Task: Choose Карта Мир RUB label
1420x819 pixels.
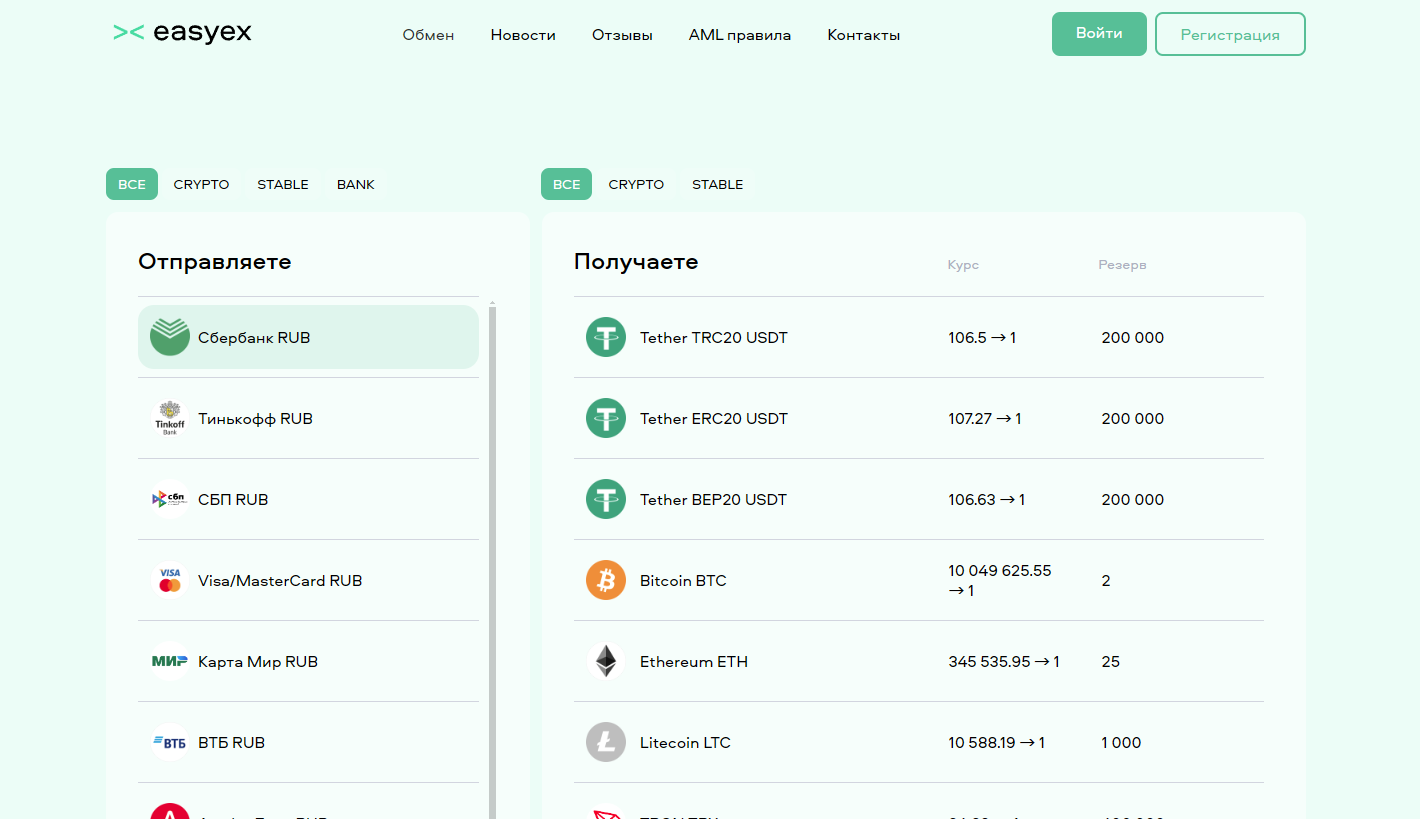Action: point(258,662)
